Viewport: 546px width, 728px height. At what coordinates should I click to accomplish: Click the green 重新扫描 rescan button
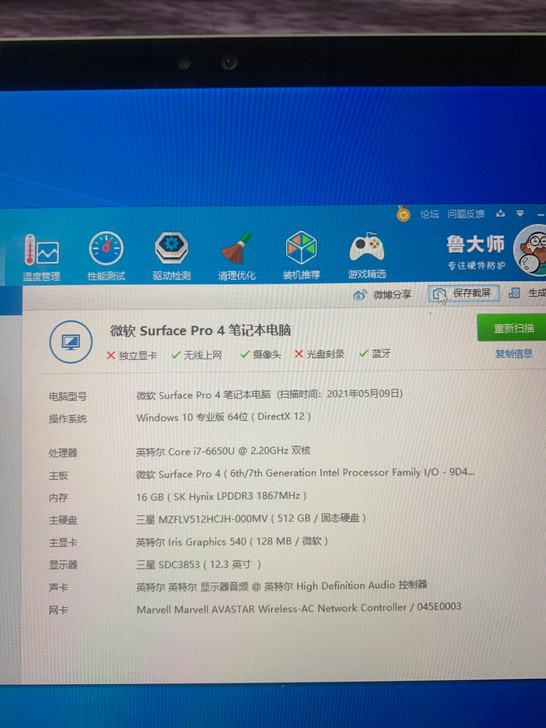(513, 328)
